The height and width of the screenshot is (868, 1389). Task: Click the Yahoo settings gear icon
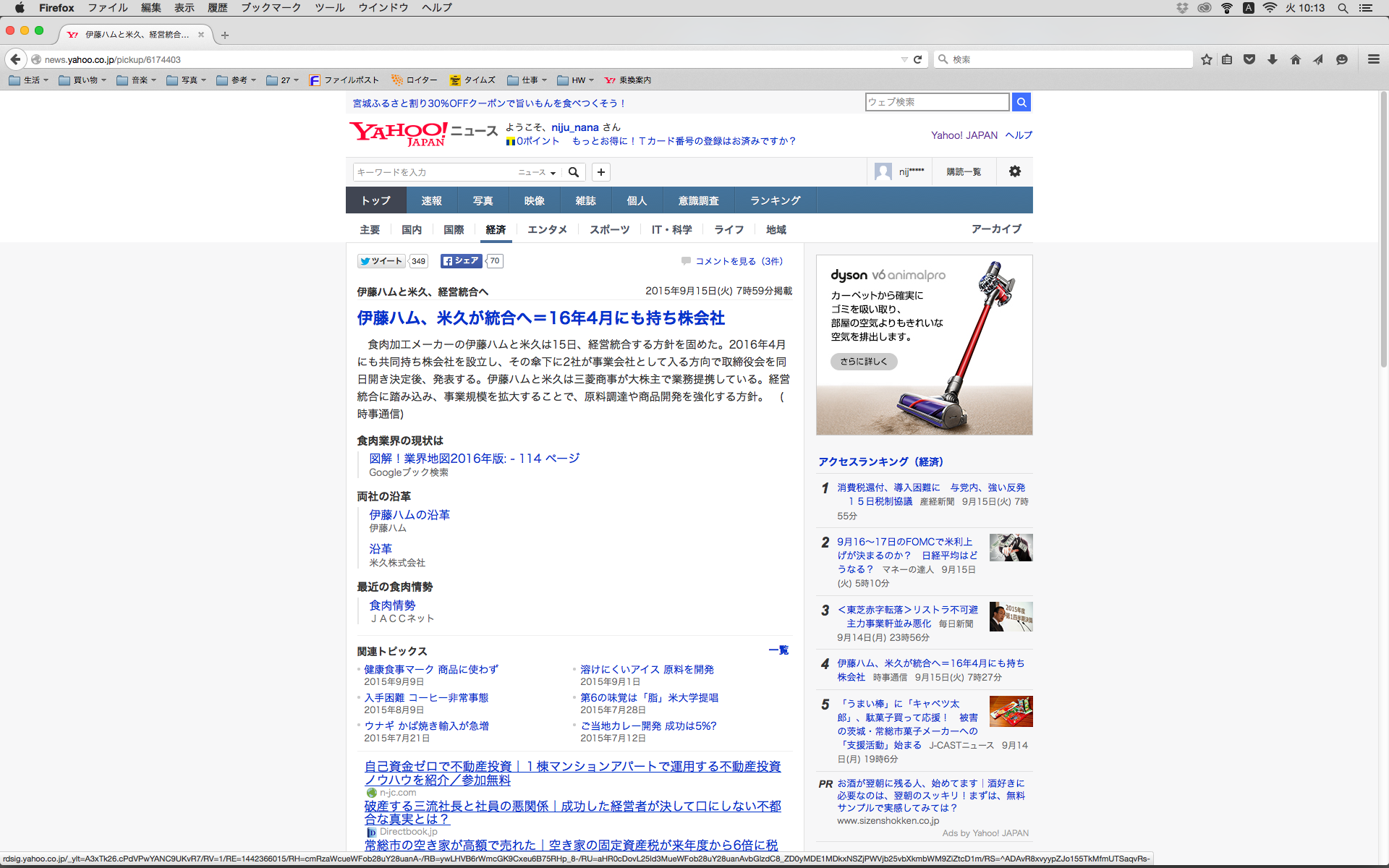tap(1014, 171)
